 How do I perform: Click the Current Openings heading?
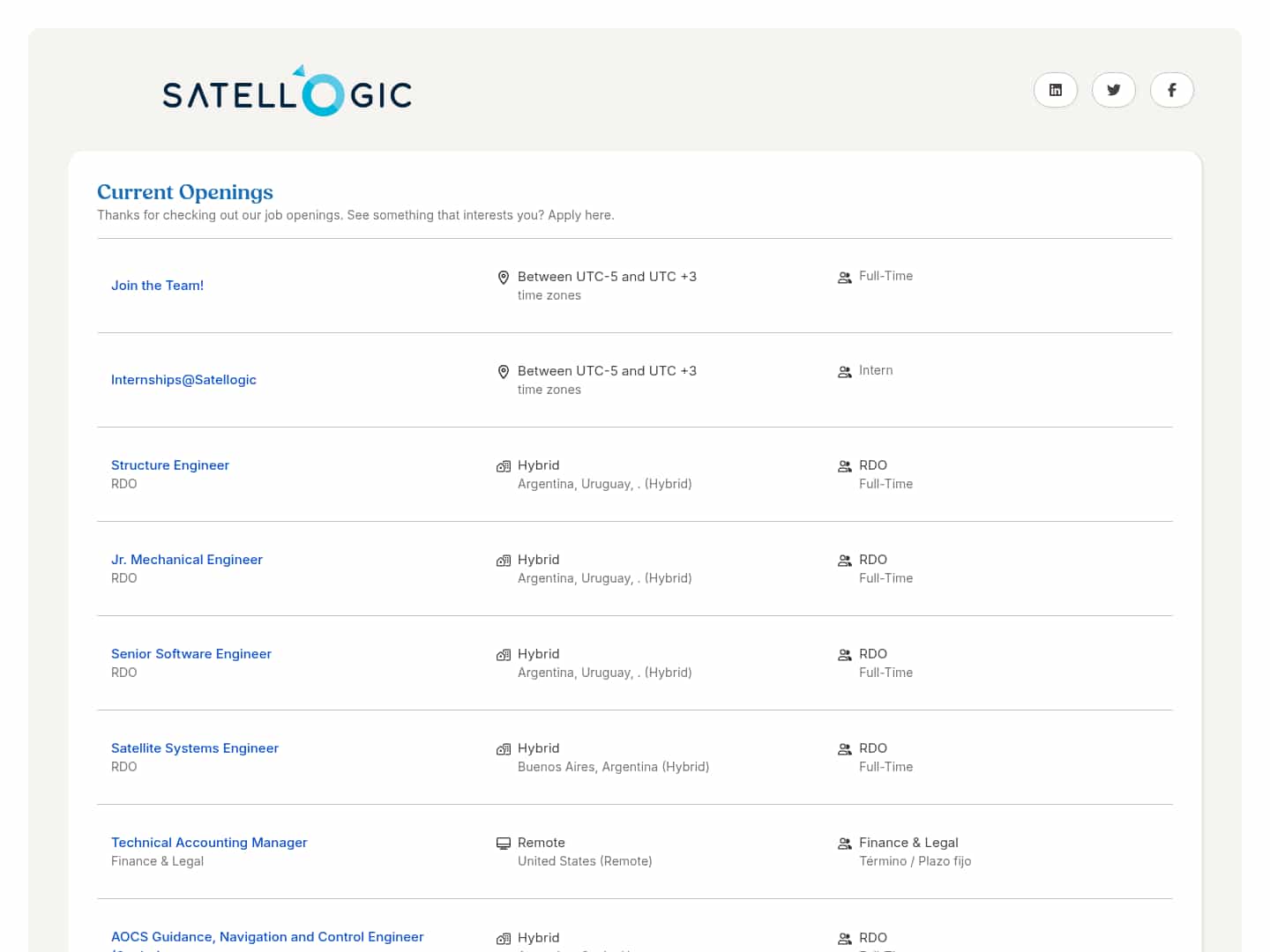[185, 192]
